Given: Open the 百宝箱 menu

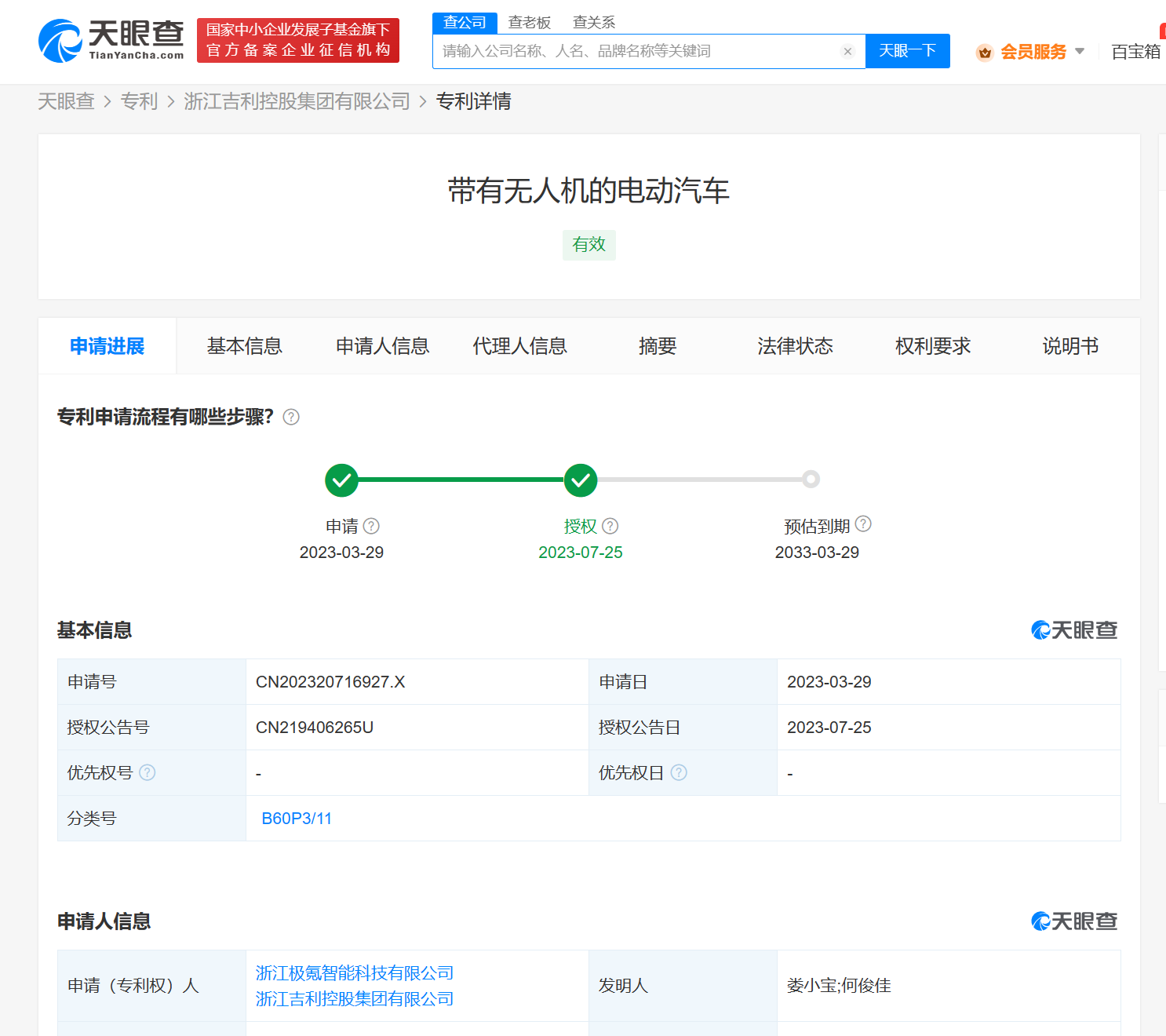Looking at the screenshot, I should point(1136,52).
